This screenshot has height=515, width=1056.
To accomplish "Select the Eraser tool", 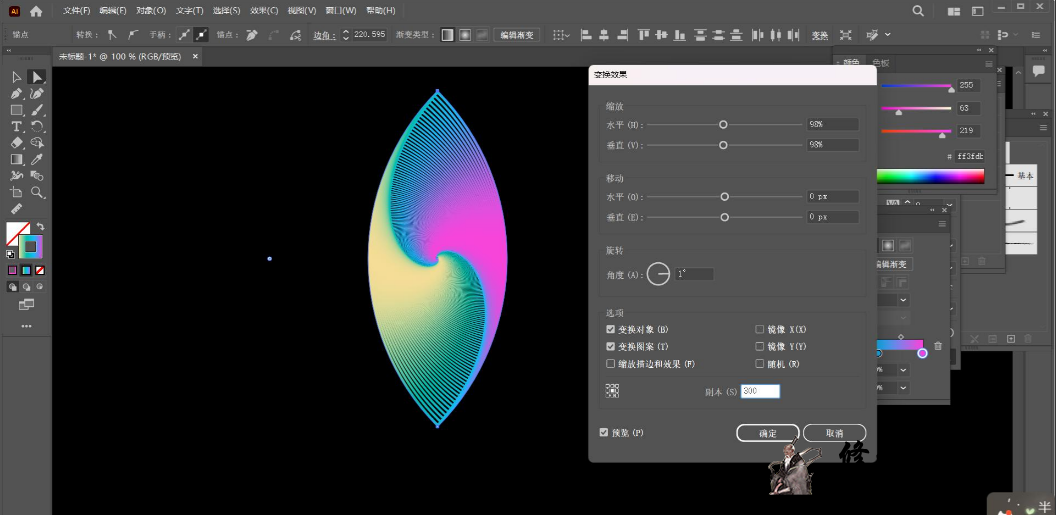I will coord(17,143).
